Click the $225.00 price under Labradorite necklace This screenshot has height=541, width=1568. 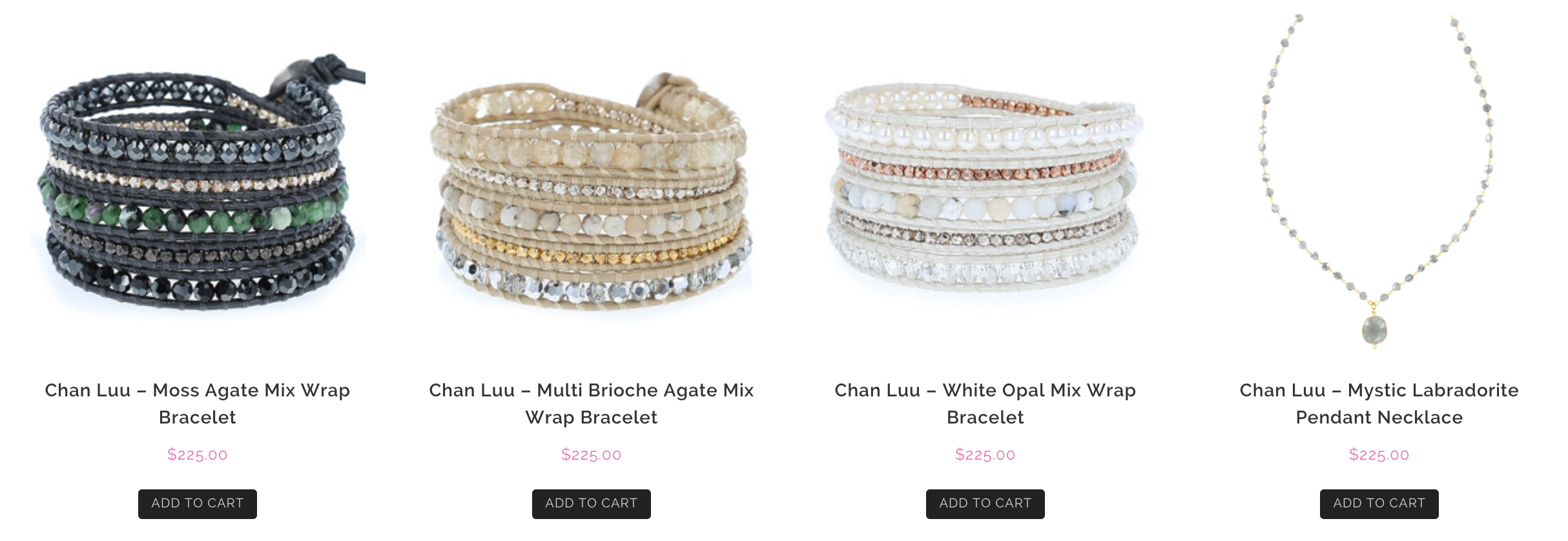click(x=1379, y=454)
